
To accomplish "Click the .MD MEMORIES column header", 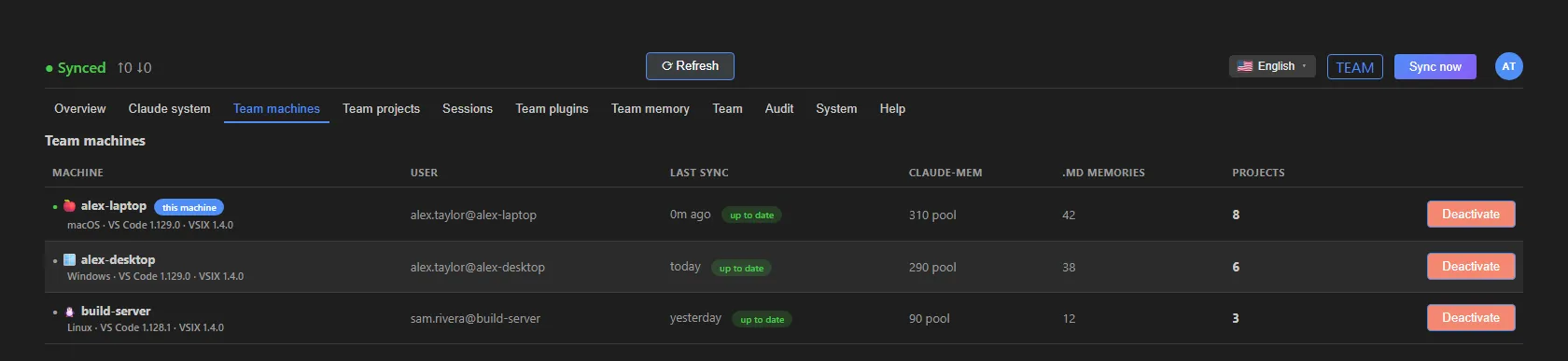I will [1103, 173].
